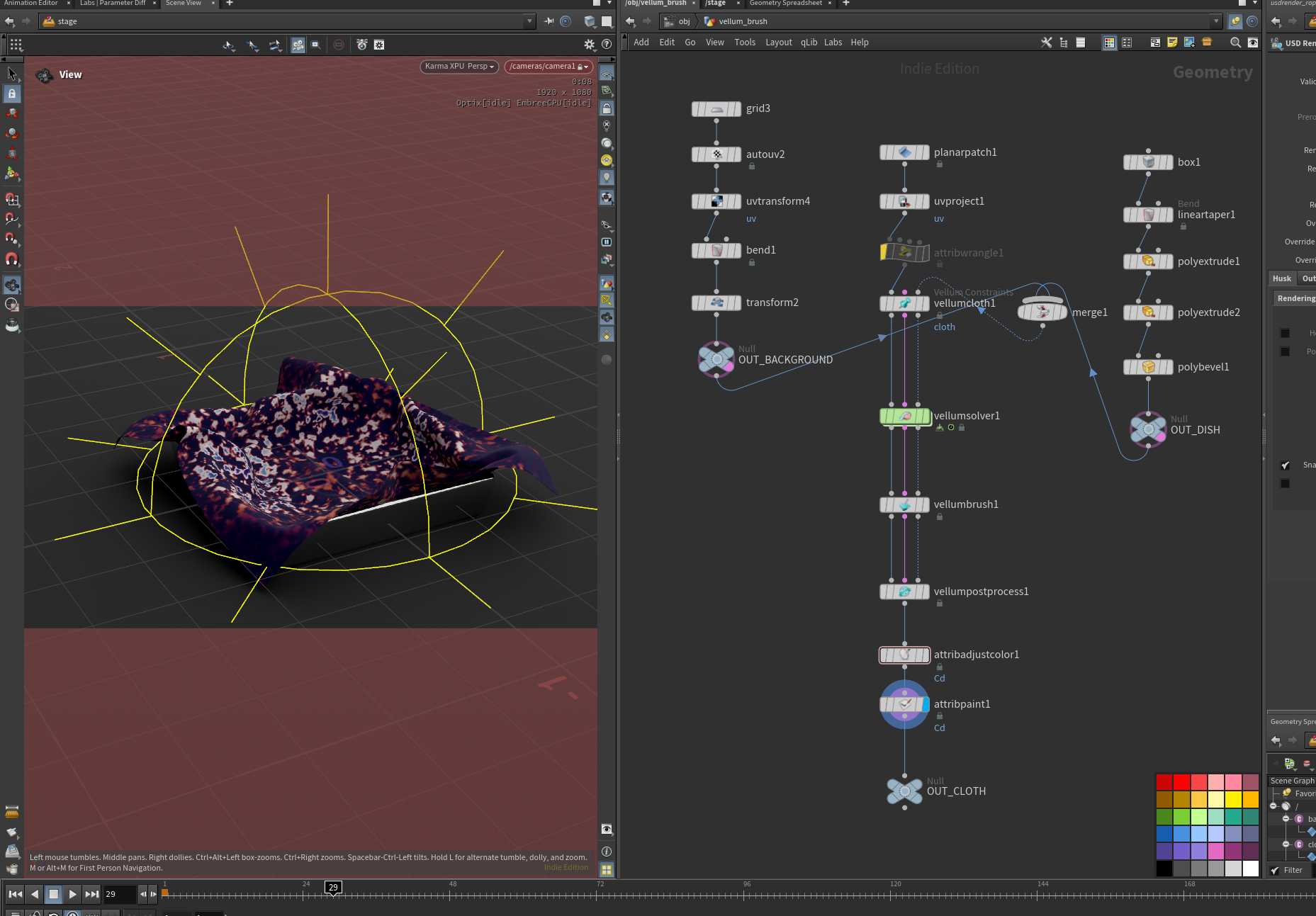Image resolution: width=1316 pixels, height=916 pixels.
Task: Click the eye display options icon in network editor
Action: pyautogui.click(x=1253, y=43)
